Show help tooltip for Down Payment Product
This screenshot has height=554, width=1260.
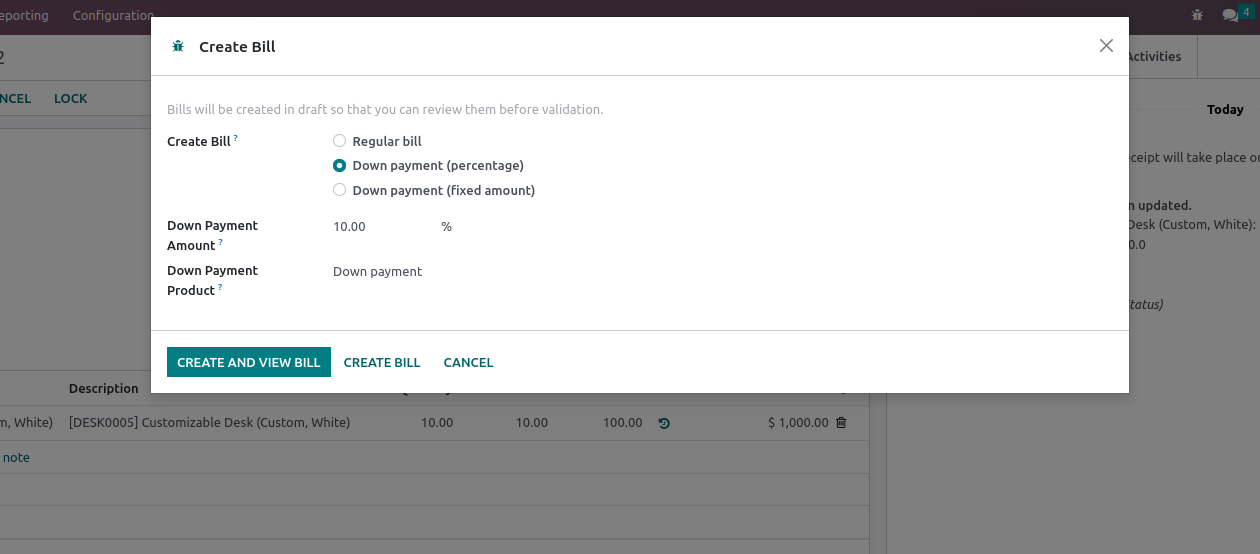(220, 287)
